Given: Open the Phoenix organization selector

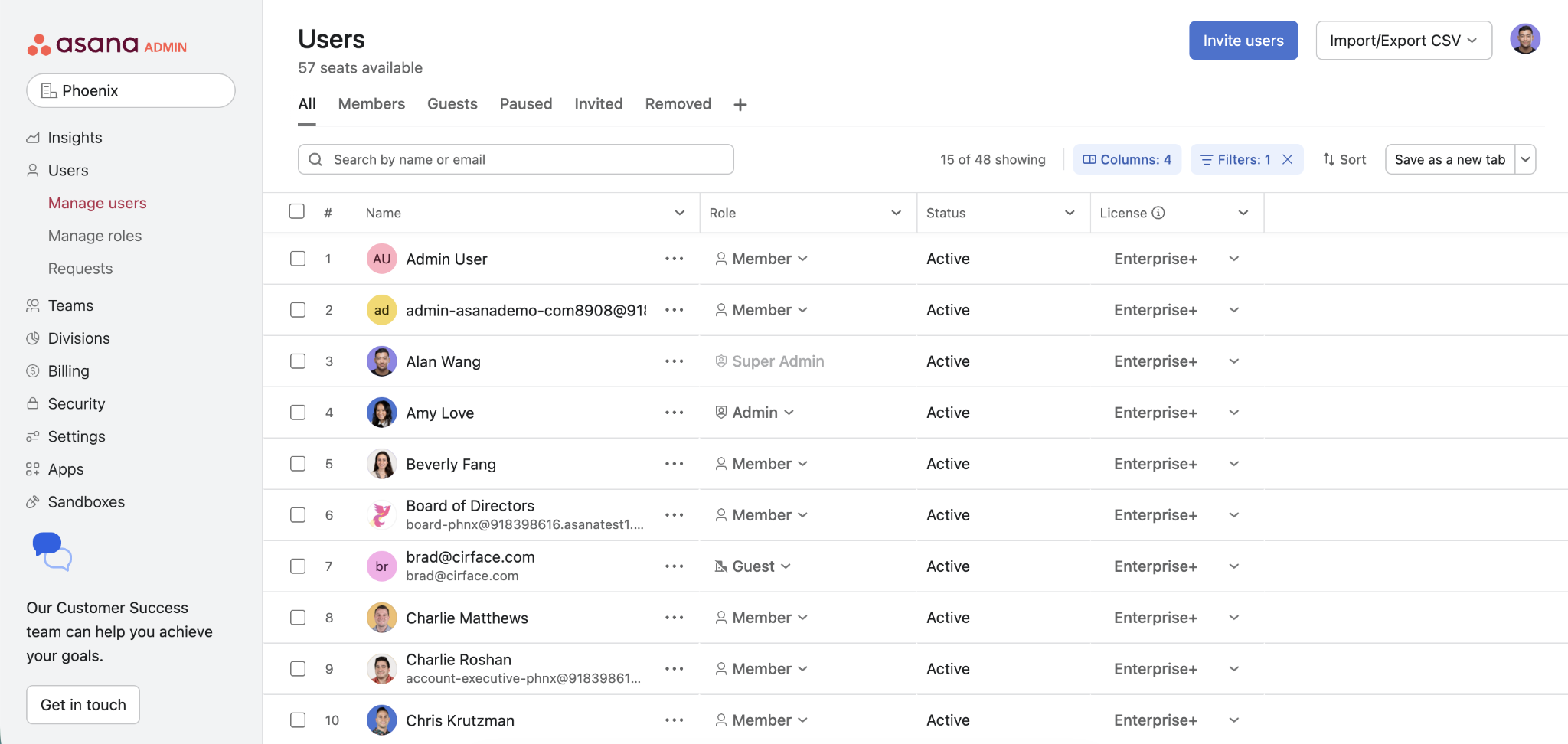Looking at the screenshot, I should tap(131, 90).
